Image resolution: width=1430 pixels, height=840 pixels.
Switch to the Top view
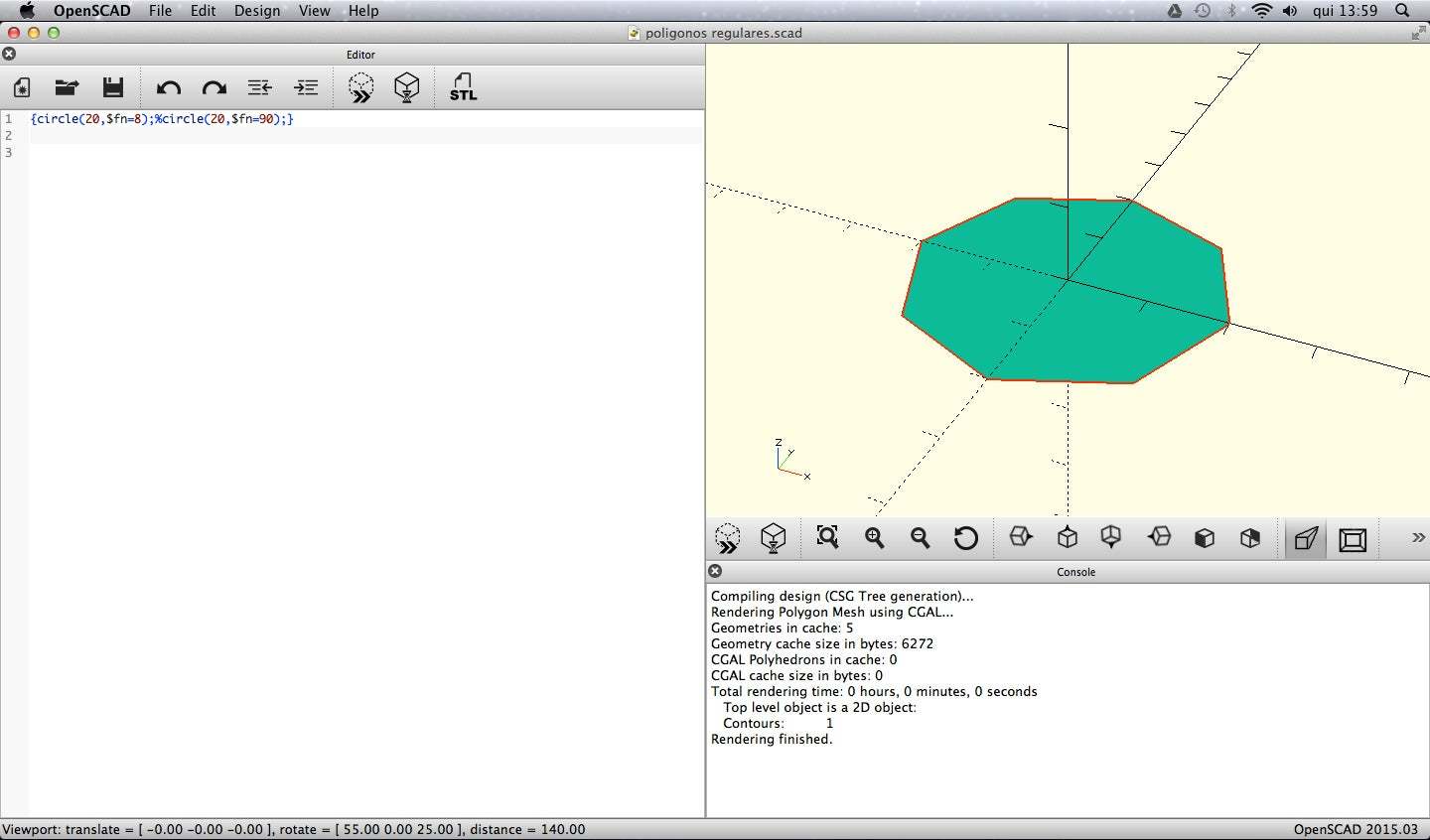(1068, 537)
